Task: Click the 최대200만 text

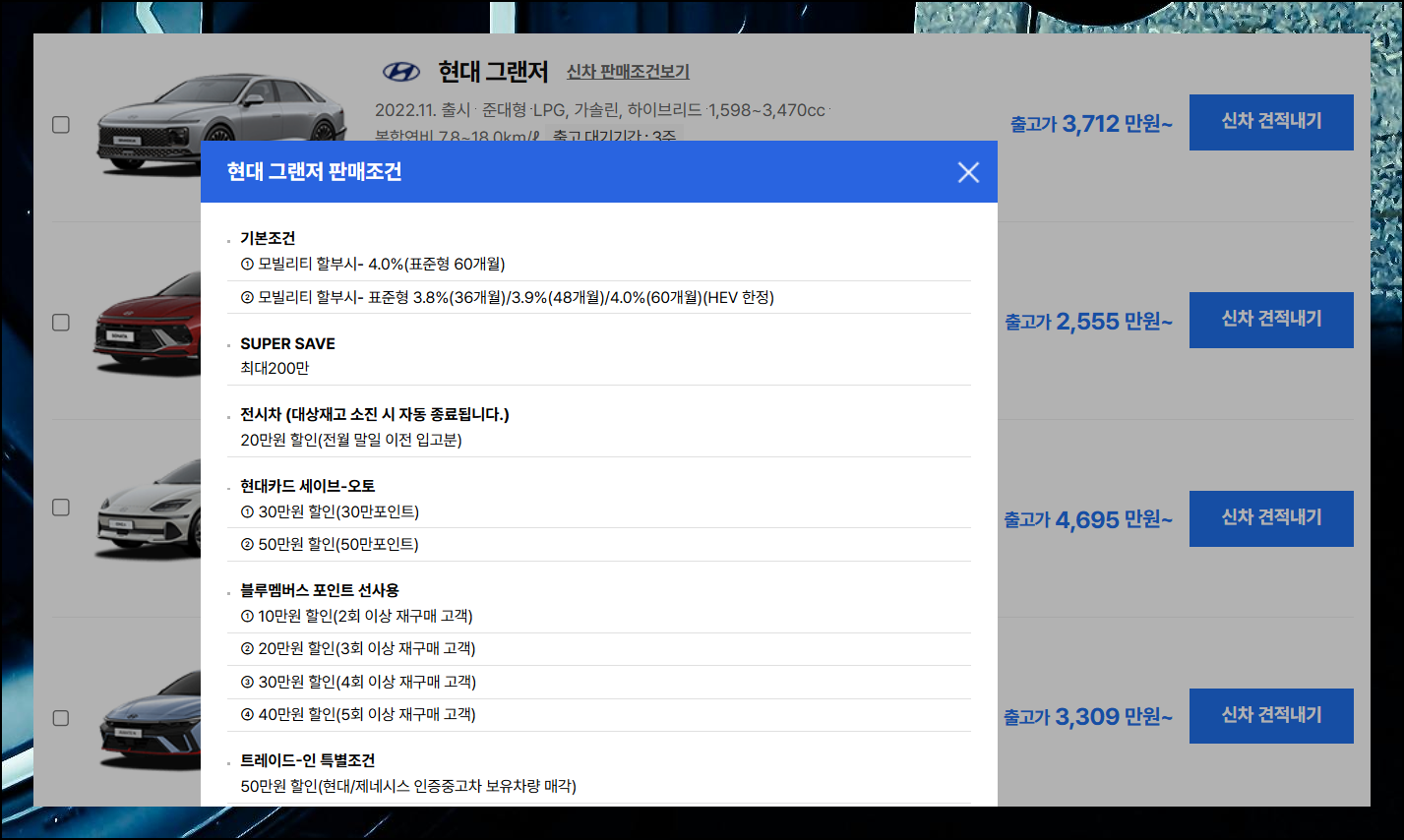Action: click(x=275, y=368)
